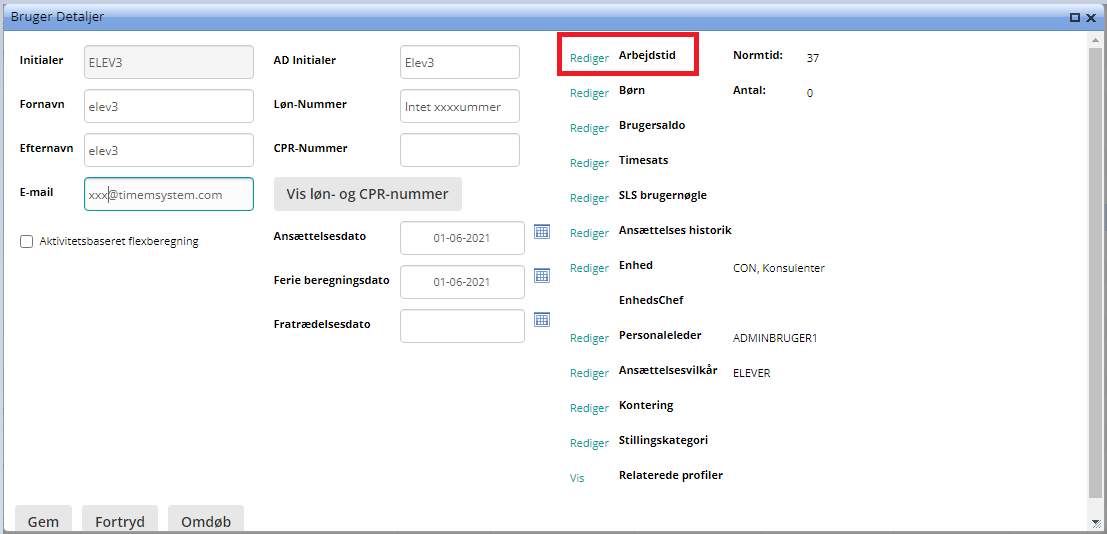Open calendar picker for Ansættelsesdato

tap(542, 231)
